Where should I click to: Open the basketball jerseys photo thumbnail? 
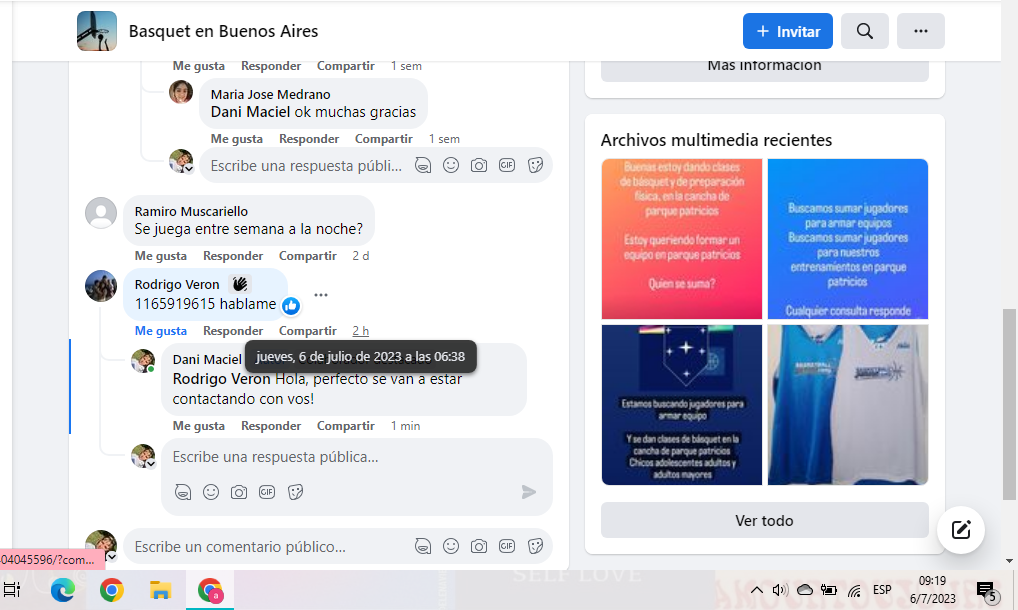tap(847, 405)
